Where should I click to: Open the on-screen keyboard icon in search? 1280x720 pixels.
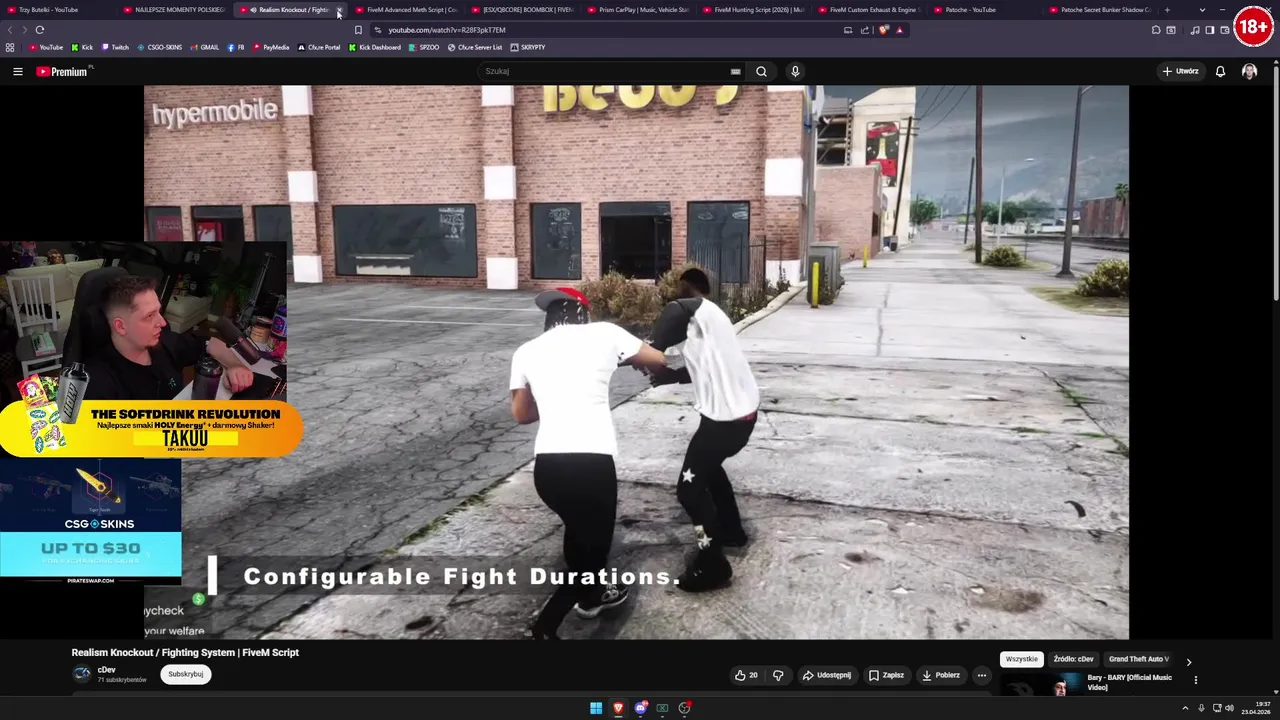pyautogui.click(x=735, y=71)
